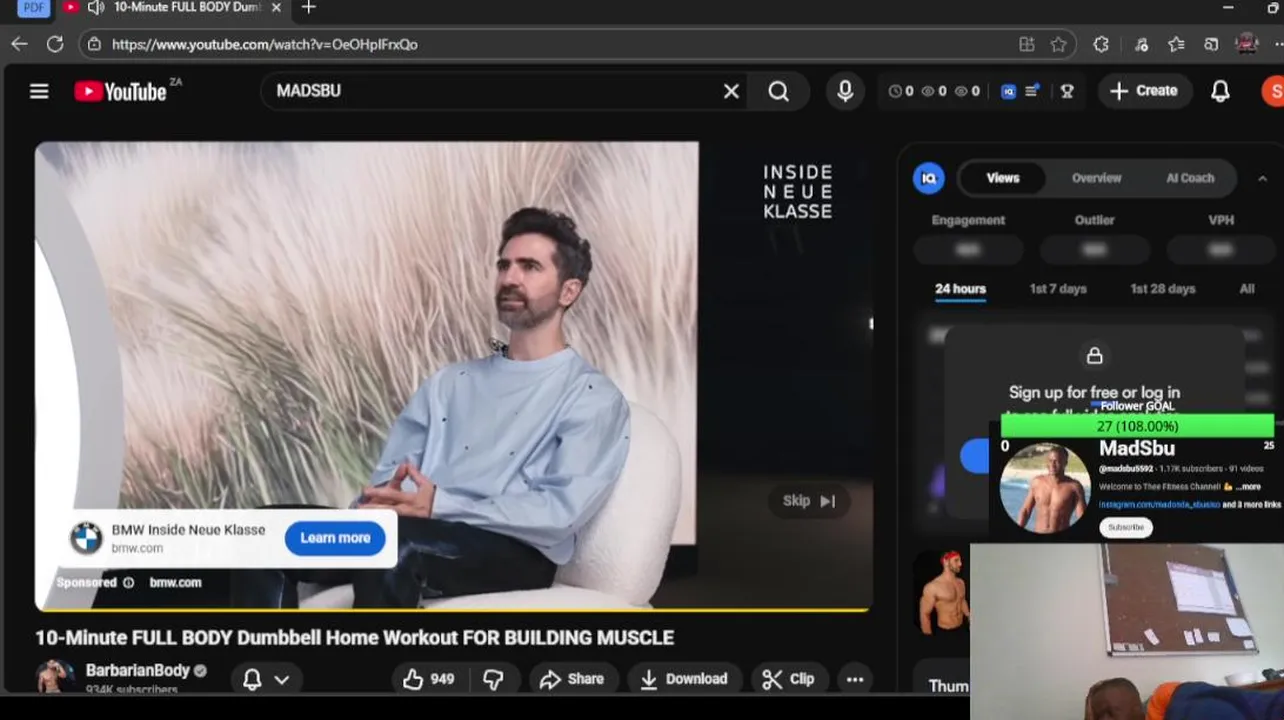Bookmark this page with the star icon

coord(1058,44)
